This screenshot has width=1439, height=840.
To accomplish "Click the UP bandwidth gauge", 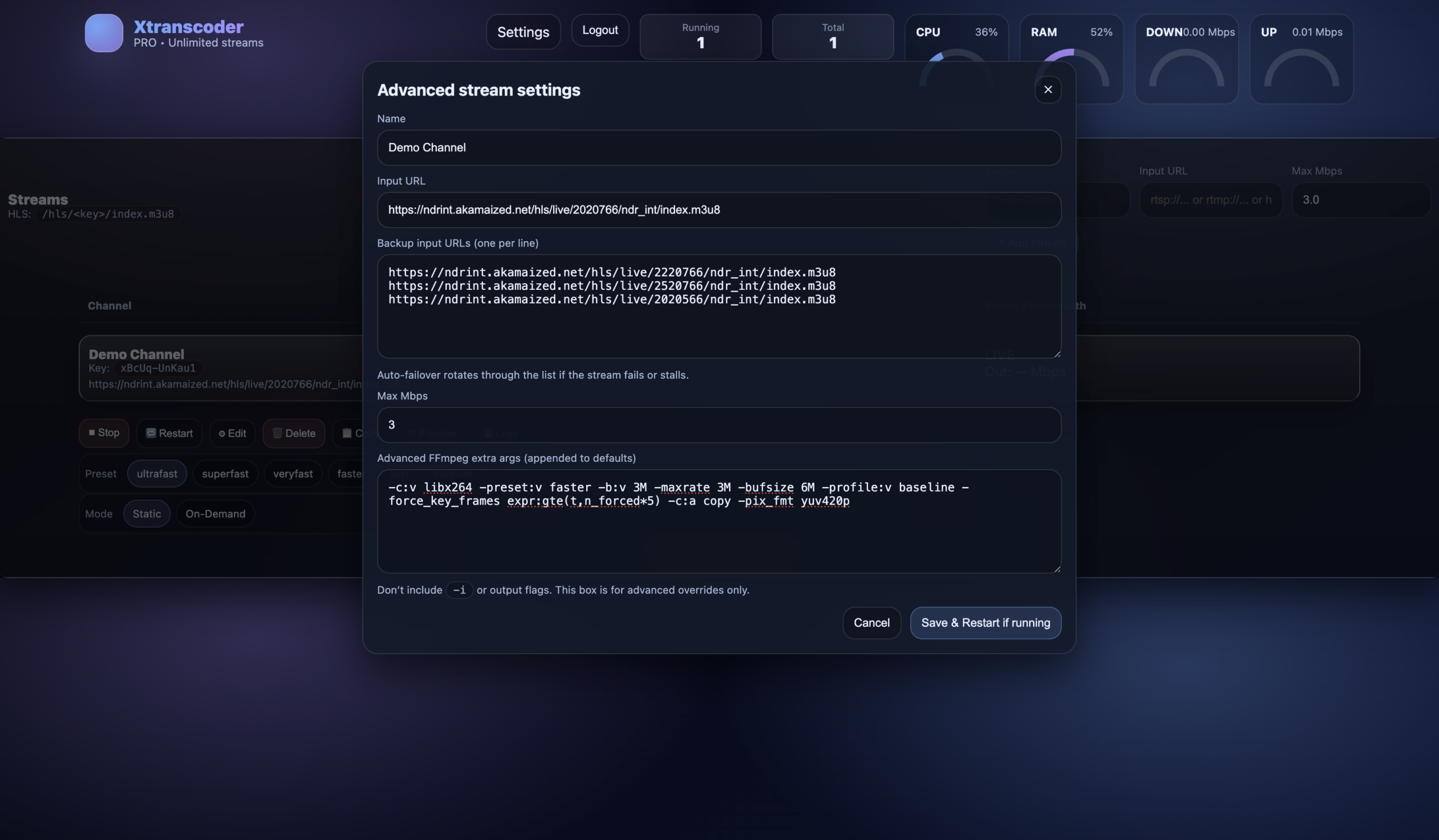I will [1301, 59].
